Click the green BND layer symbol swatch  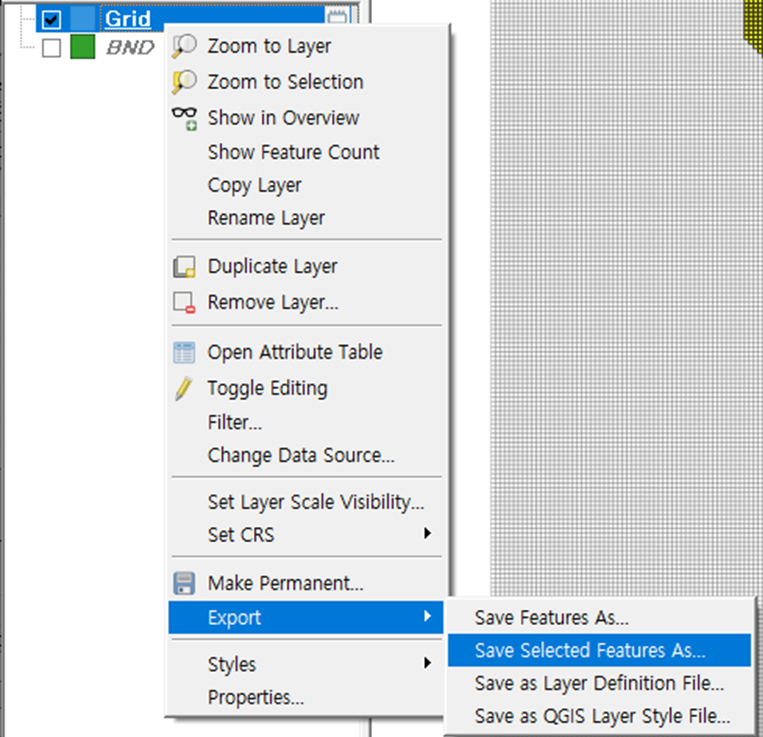tap(83, 47)
